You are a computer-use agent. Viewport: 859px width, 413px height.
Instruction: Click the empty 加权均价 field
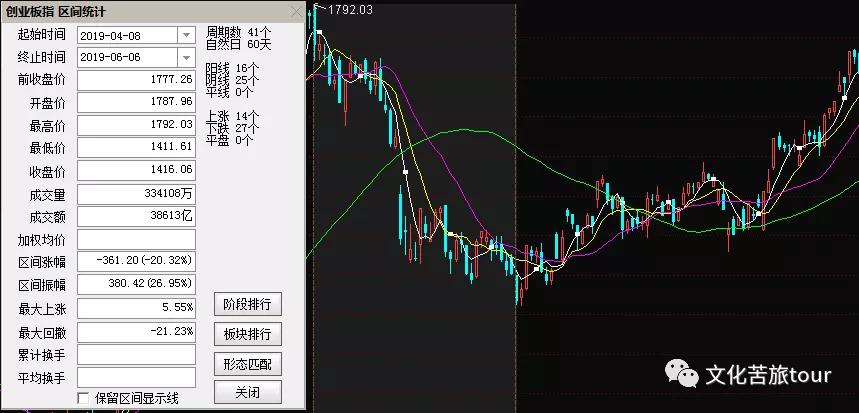[x=136, y=239]
